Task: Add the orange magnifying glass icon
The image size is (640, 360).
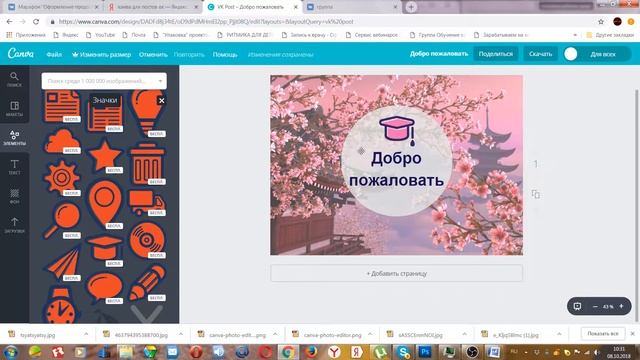Action: point(62,220)
